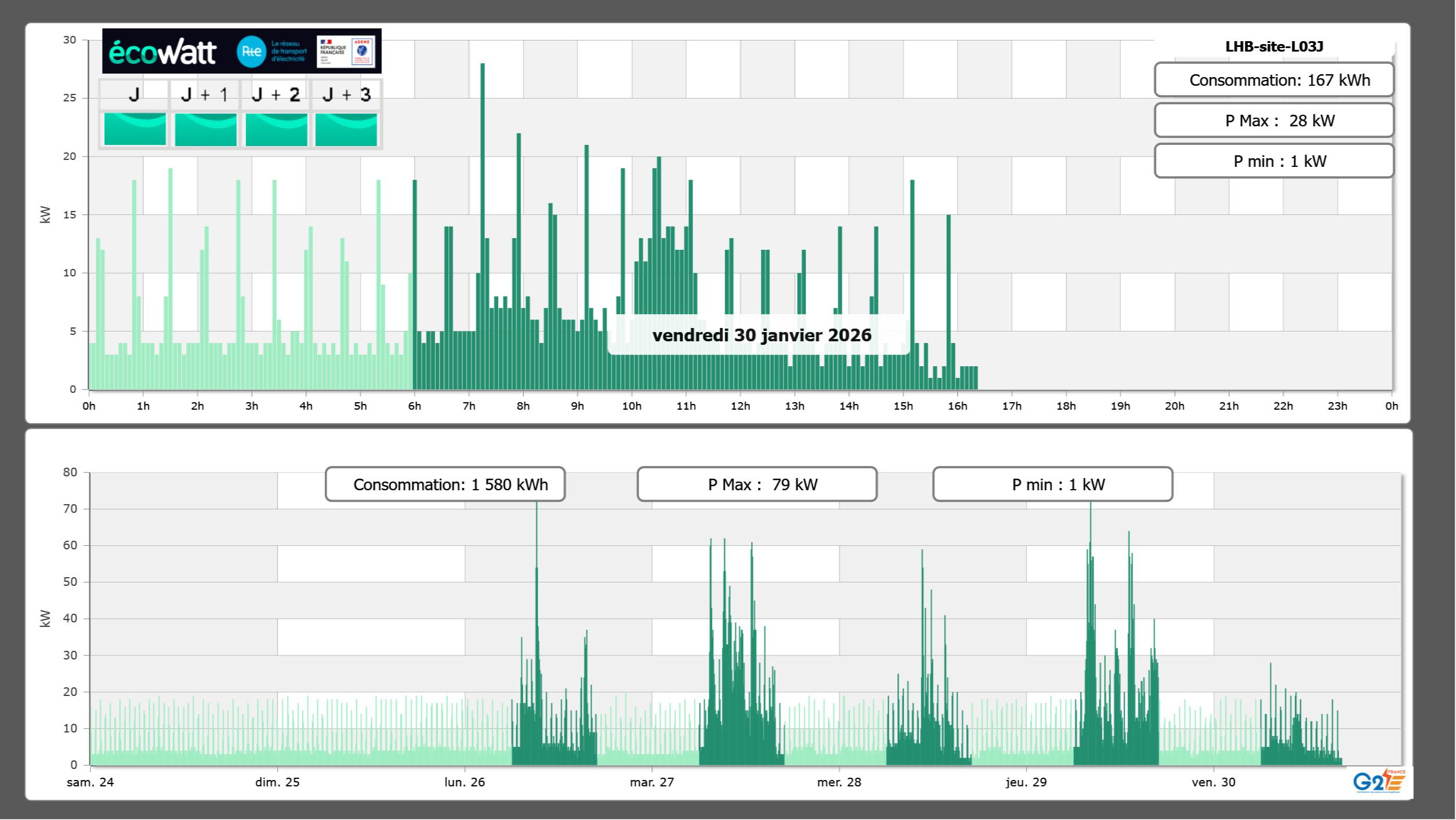Click the 12h hour axis label
The height and width of the screenshot is (820, 1456).
tap(740, 406)
